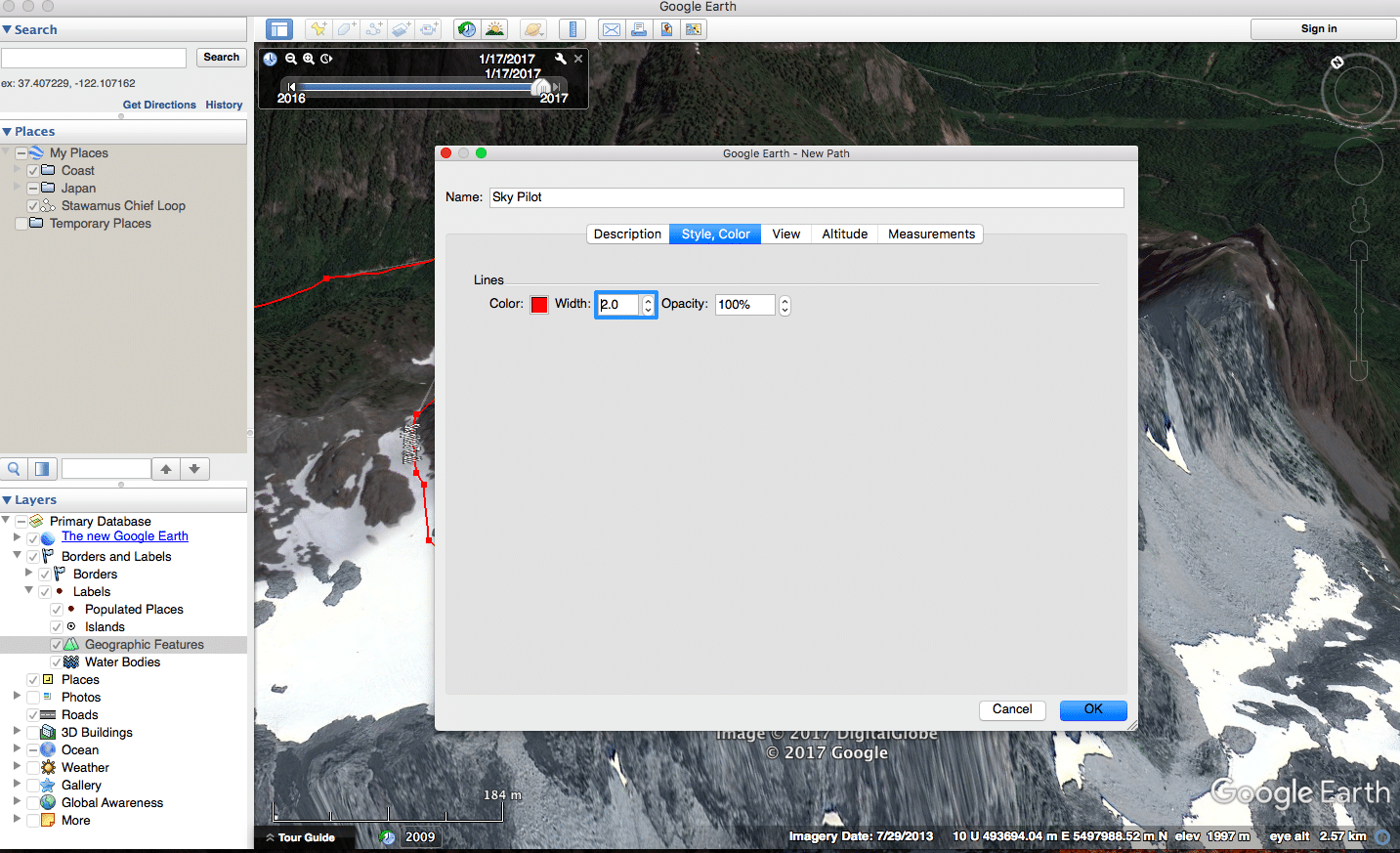Click the vertical zoom slider in map

pyautogui.click(x=1359, y=311)
